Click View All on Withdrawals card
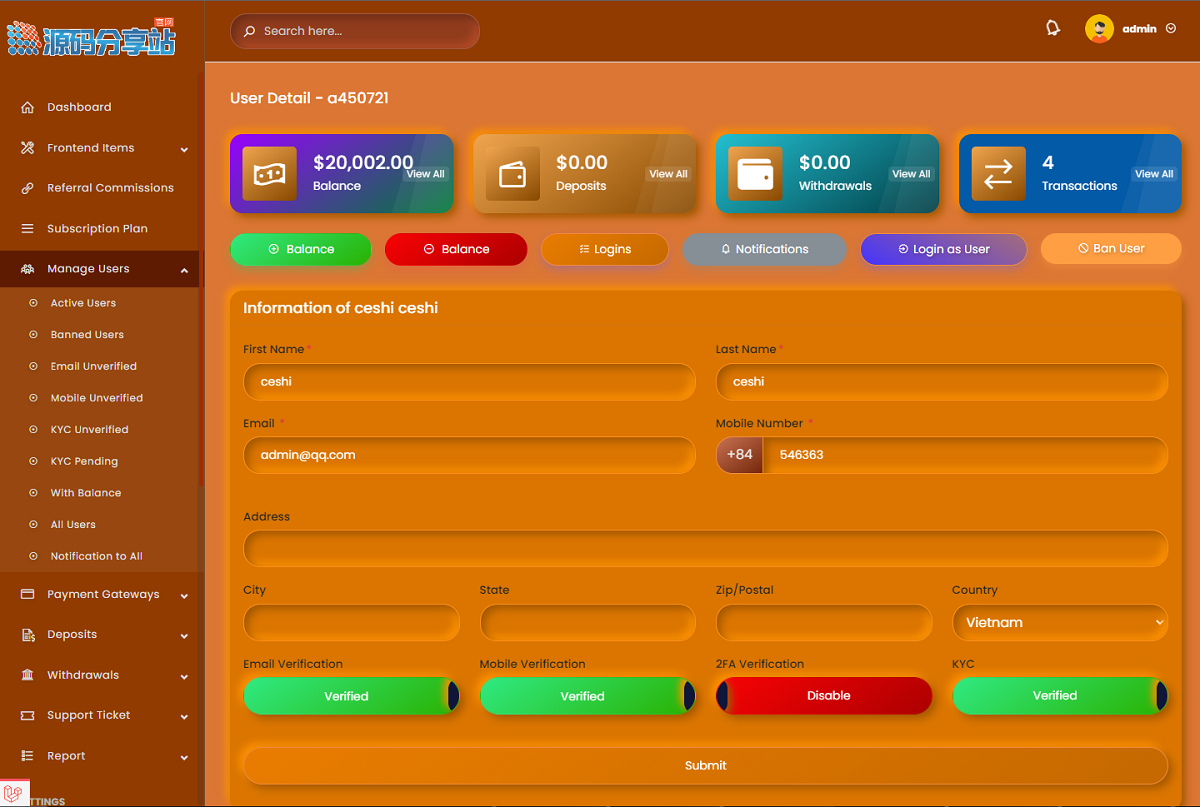 [911, 174]
